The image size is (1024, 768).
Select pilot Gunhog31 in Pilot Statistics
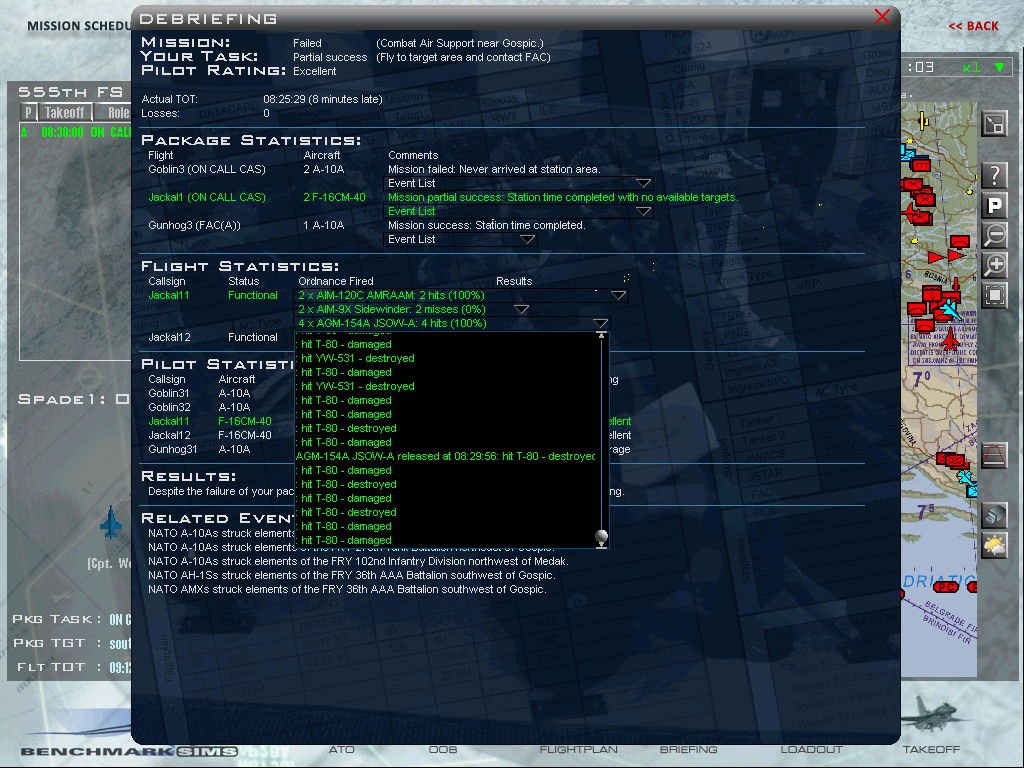click(x=172, y=449)
